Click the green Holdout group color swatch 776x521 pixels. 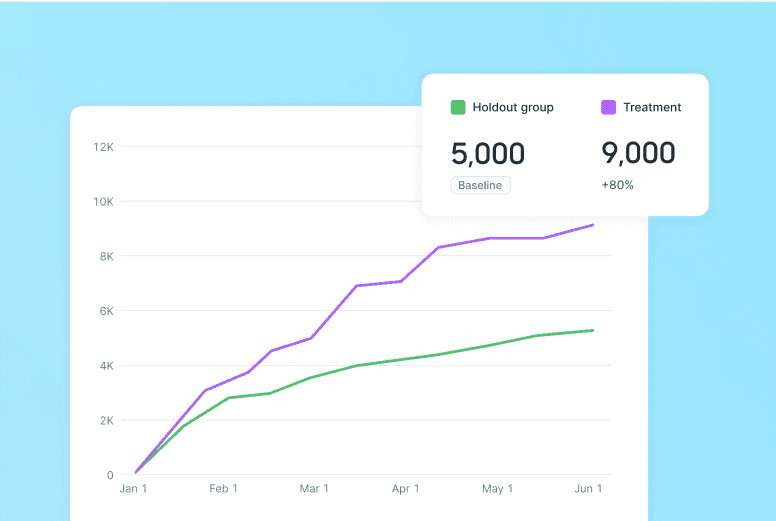(458, 107)
